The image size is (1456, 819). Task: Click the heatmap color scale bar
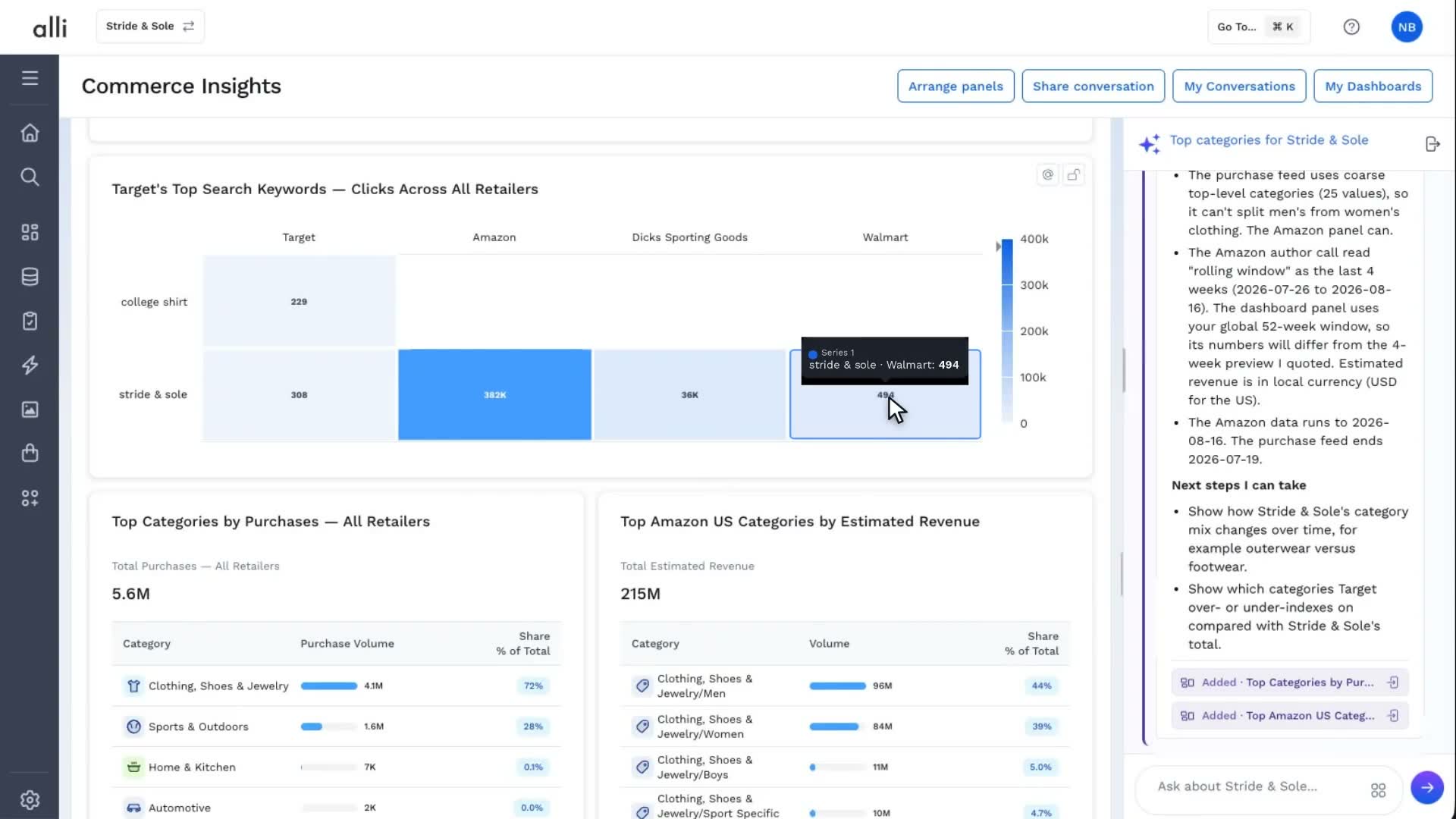[1007, 331]
